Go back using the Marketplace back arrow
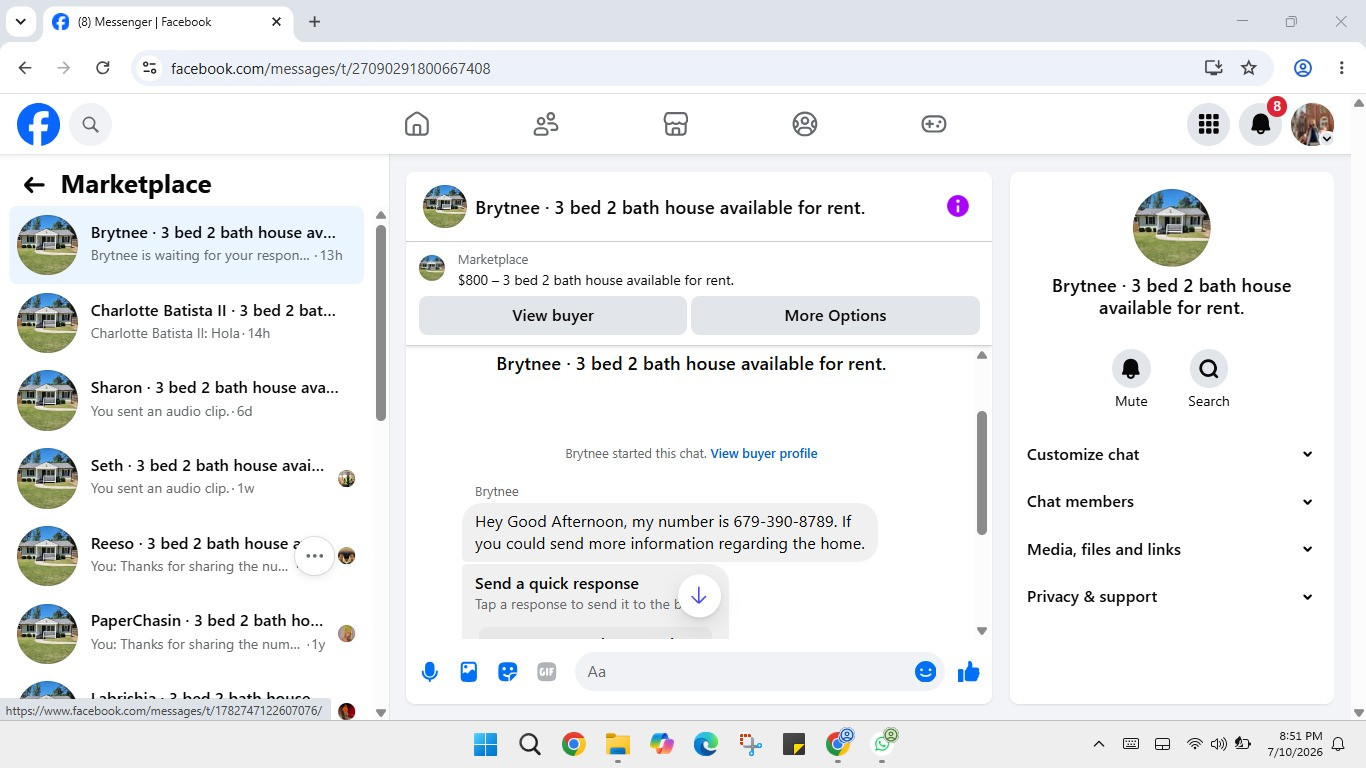The width and height of the screenshot is (1366, 768). tap(34, 184)
